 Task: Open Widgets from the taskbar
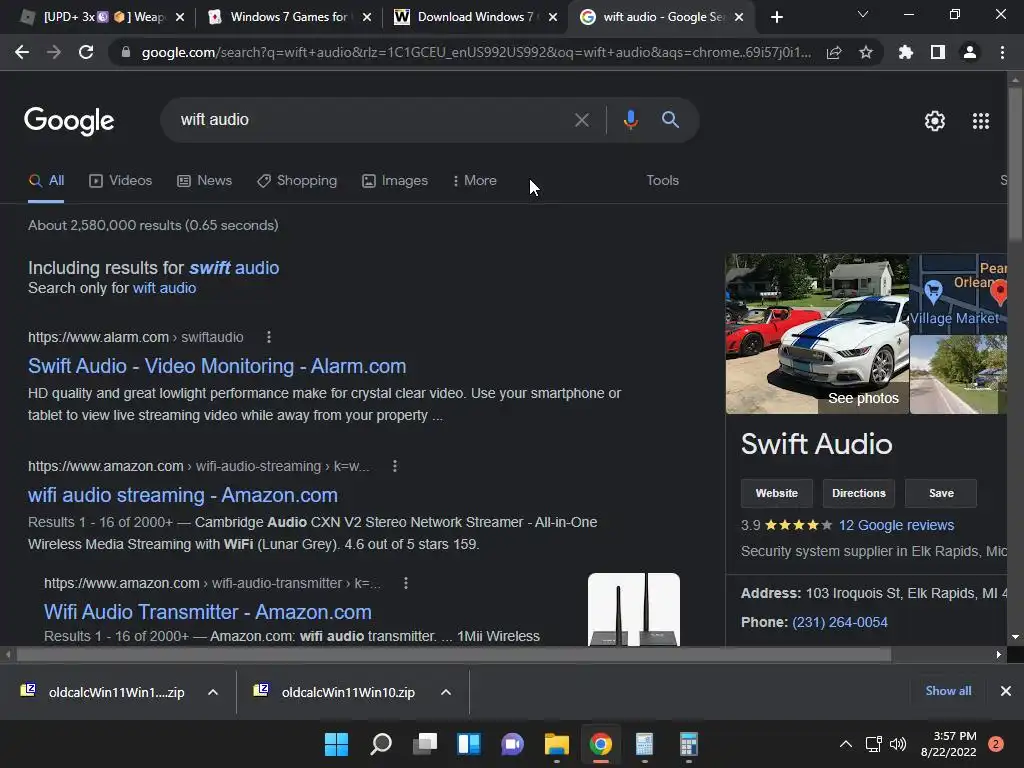click(469, 744)
